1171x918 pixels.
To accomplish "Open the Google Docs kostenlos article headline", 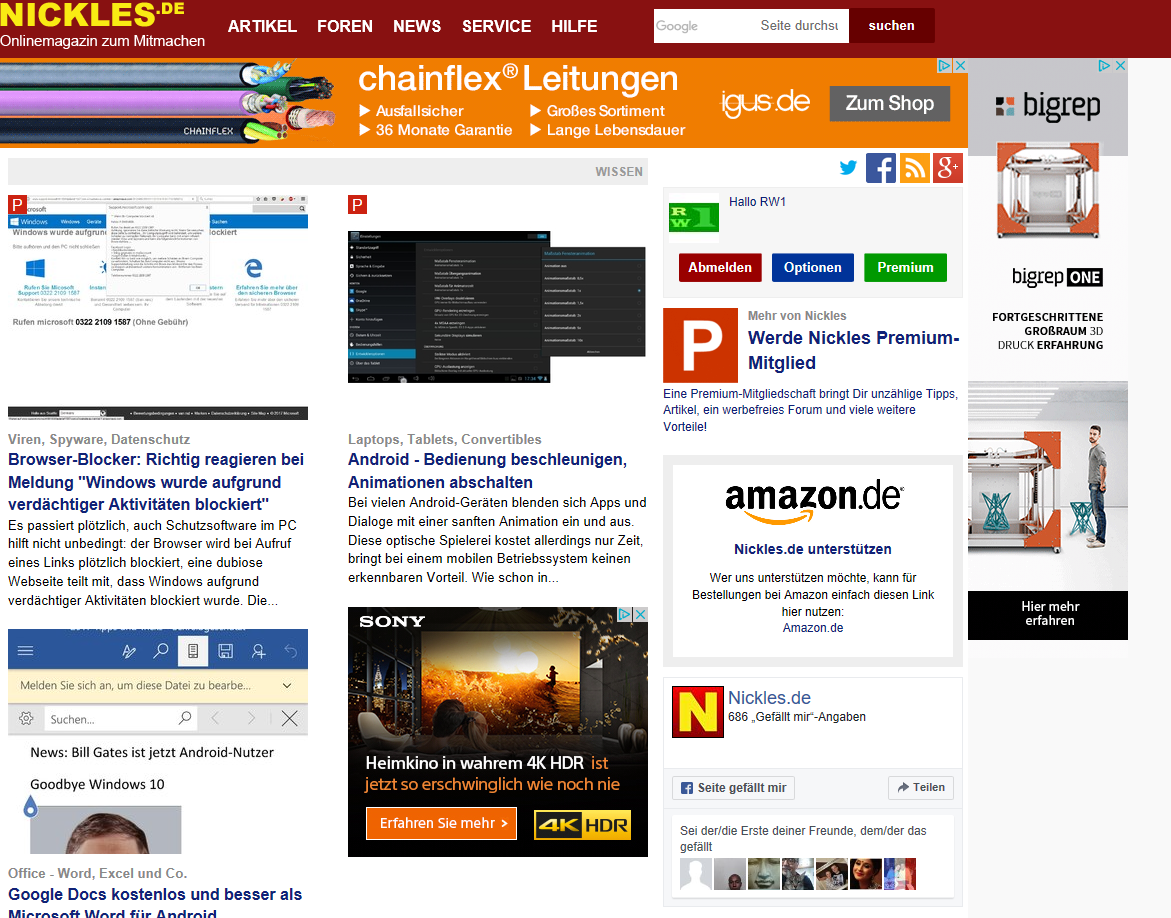I will pos(155,902).
